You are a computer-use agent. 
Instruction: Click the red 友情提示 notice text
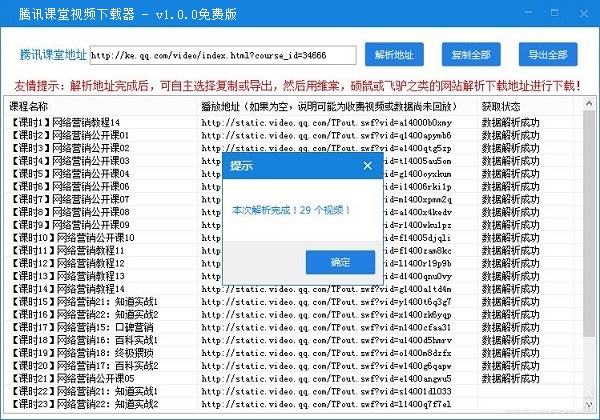tap(297, 86)
